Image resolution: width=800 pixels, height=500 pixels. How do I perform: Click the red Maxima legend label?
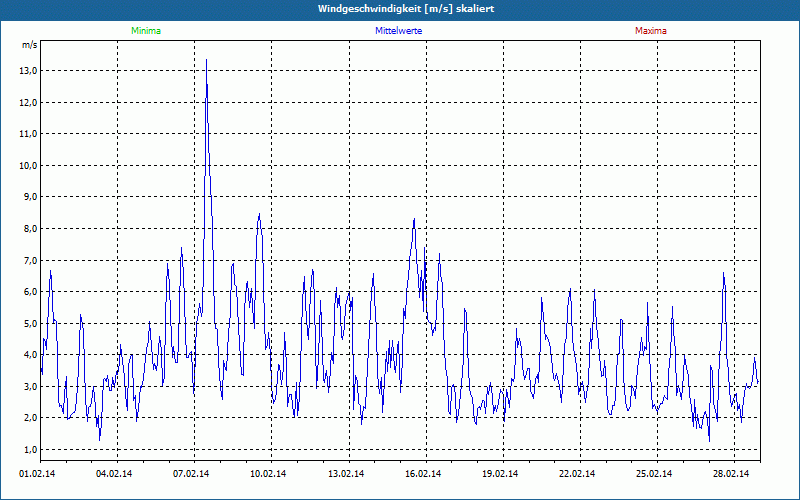pos(651,31)
